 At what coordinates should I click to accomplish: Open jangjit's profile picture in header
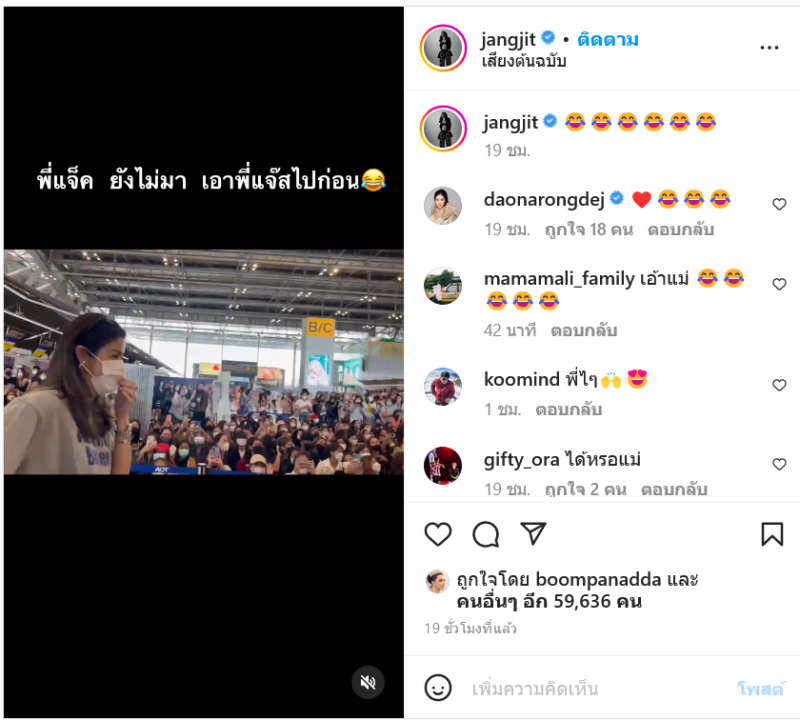(443, 48)
